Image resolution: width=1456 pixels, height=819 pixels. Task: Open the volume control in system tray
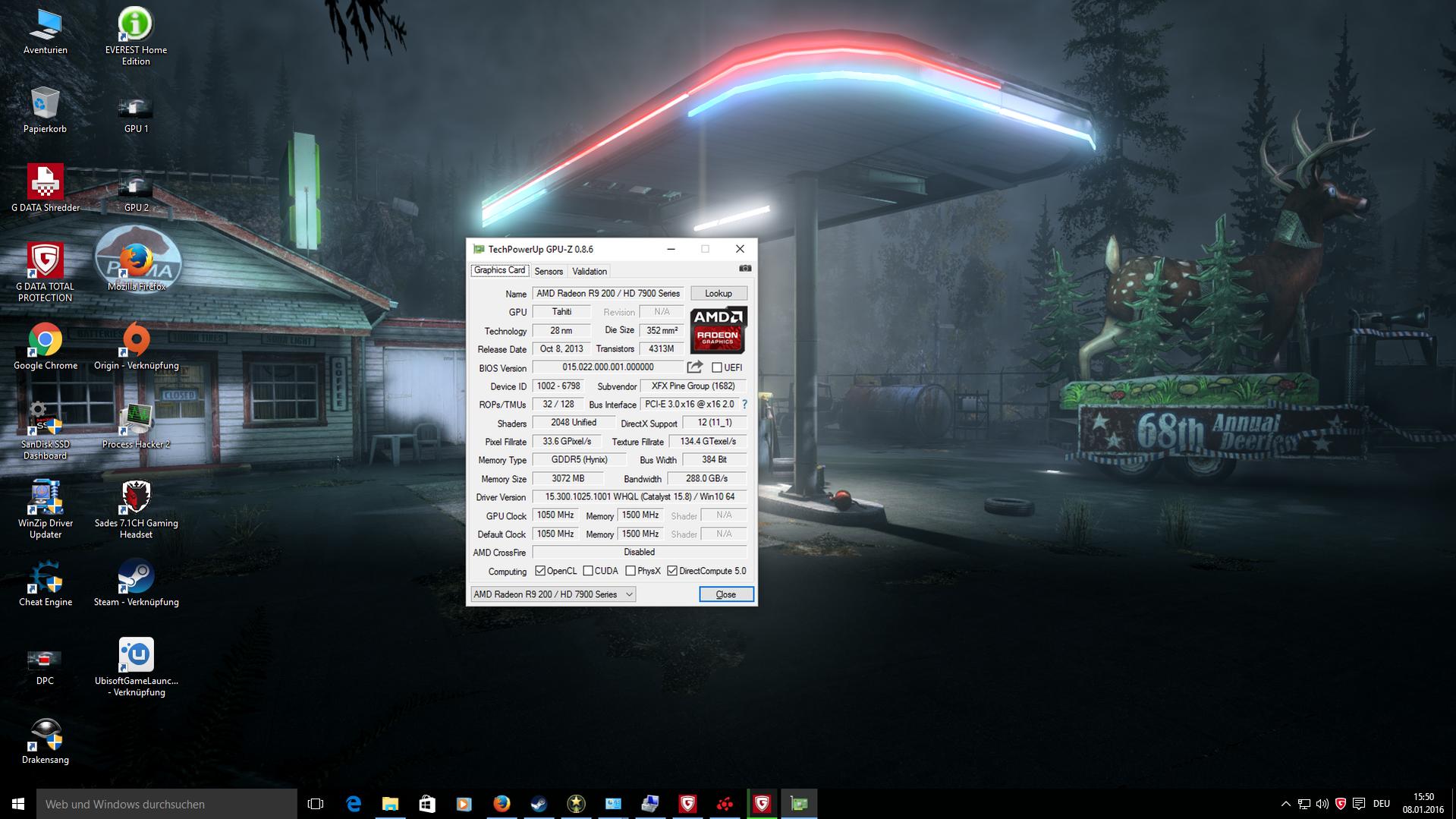click(1322, 804)
